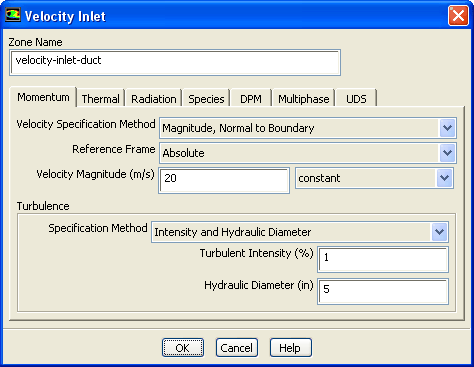Viewport: 474px width, 367px height.
Task: Click the 'constant' value text in combo box
Action: pos(319,178)
